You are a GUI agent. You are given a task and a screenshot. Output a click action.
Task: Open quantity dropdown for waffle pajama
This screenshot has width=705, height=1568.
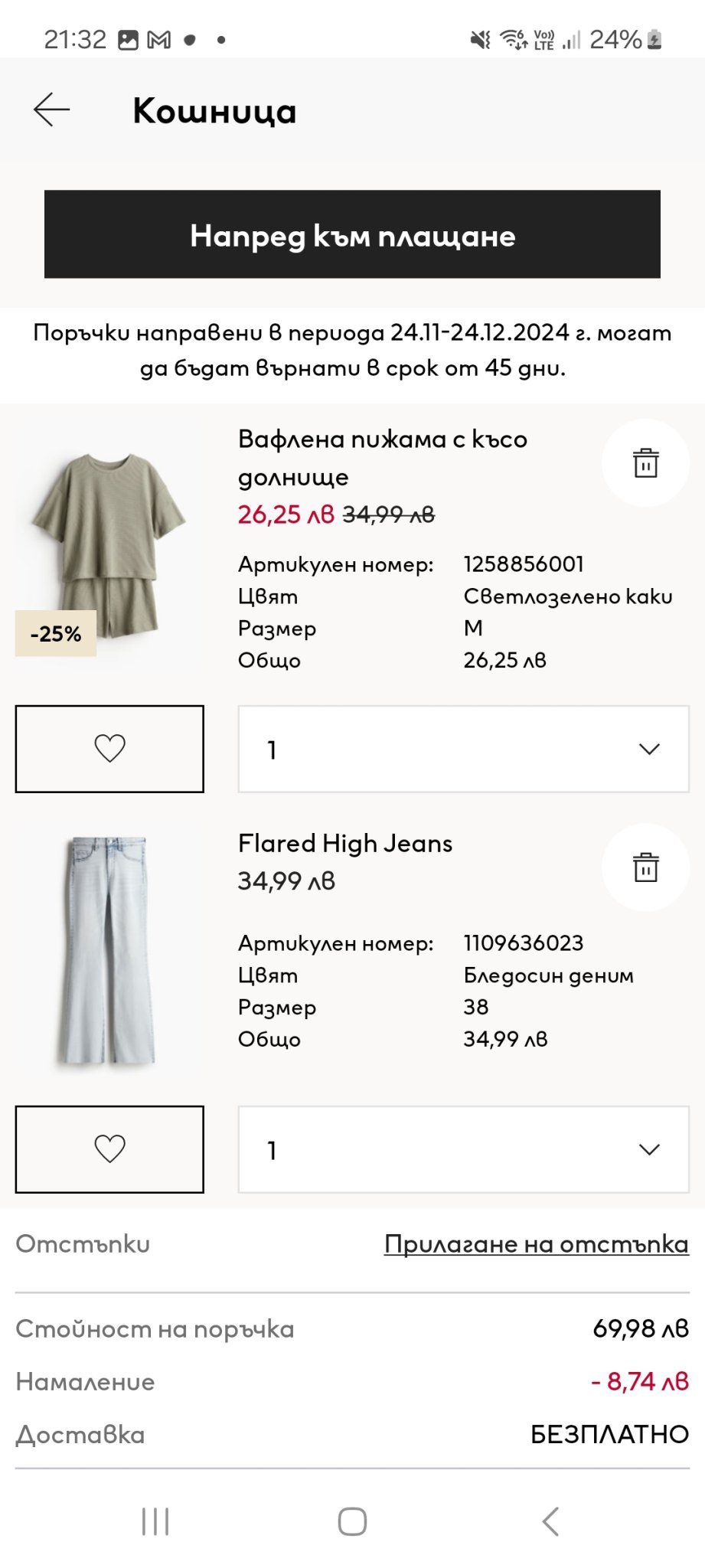point(463,749)
